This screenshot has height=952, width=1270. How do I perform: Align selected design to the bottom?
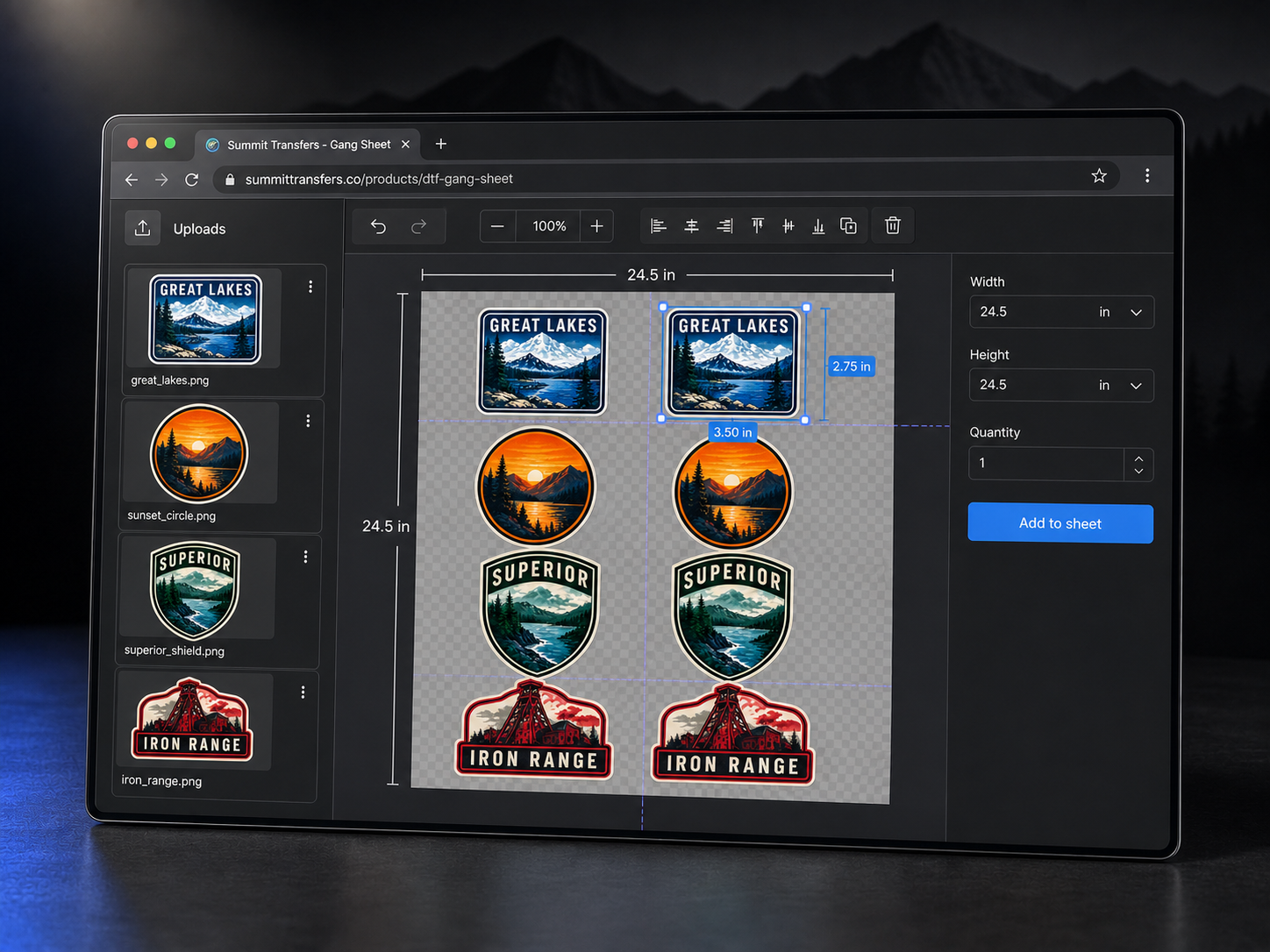click(x=818, y=226)
